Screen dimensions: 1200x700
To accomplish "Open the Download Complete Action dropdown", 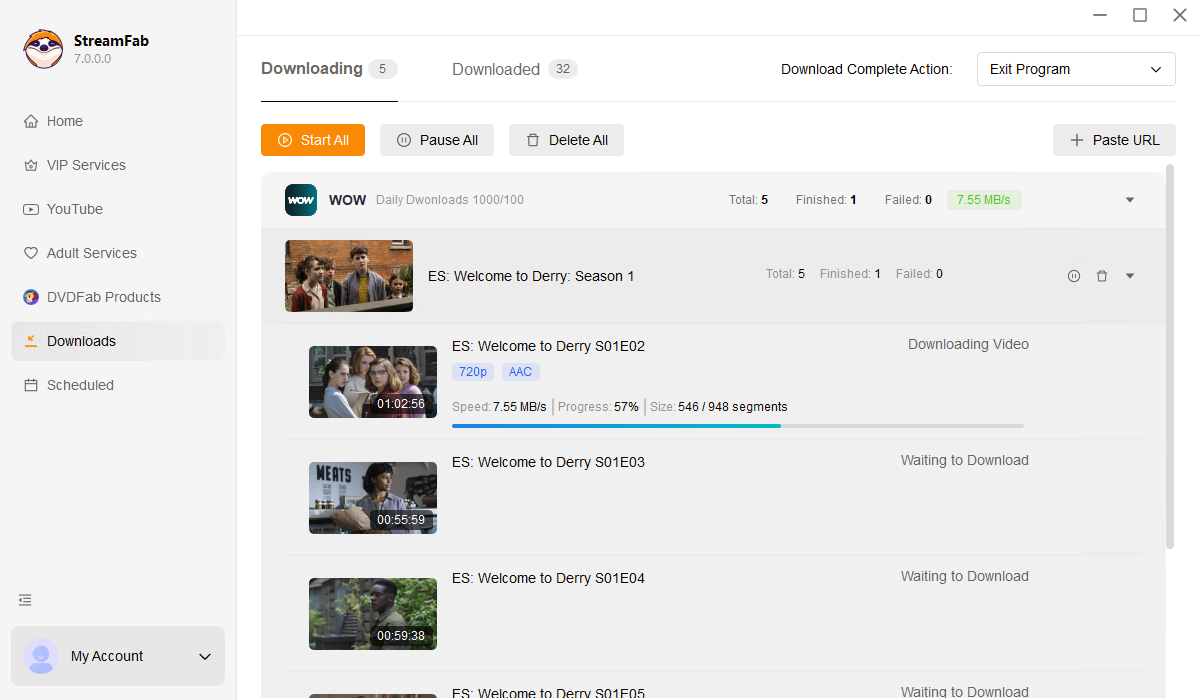I will [x=1075, y=70].
